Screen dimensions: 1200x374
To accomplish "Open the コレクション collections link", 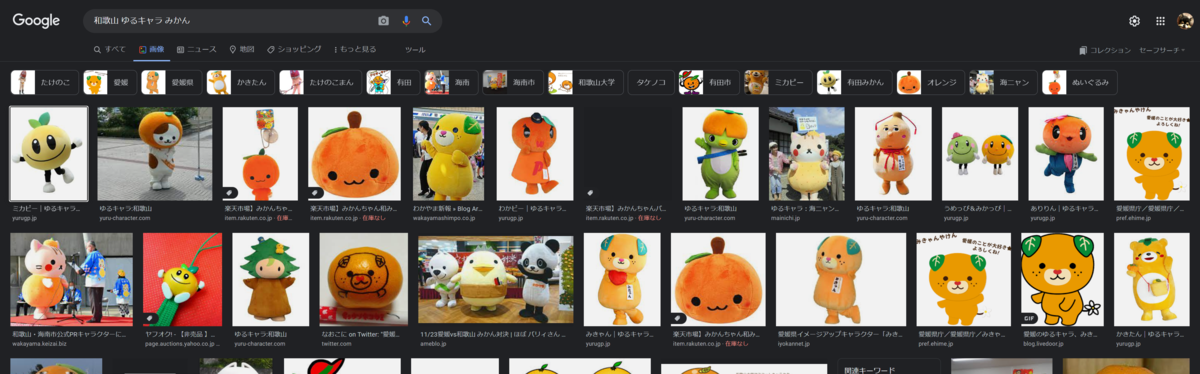I will coord(1105,50).
